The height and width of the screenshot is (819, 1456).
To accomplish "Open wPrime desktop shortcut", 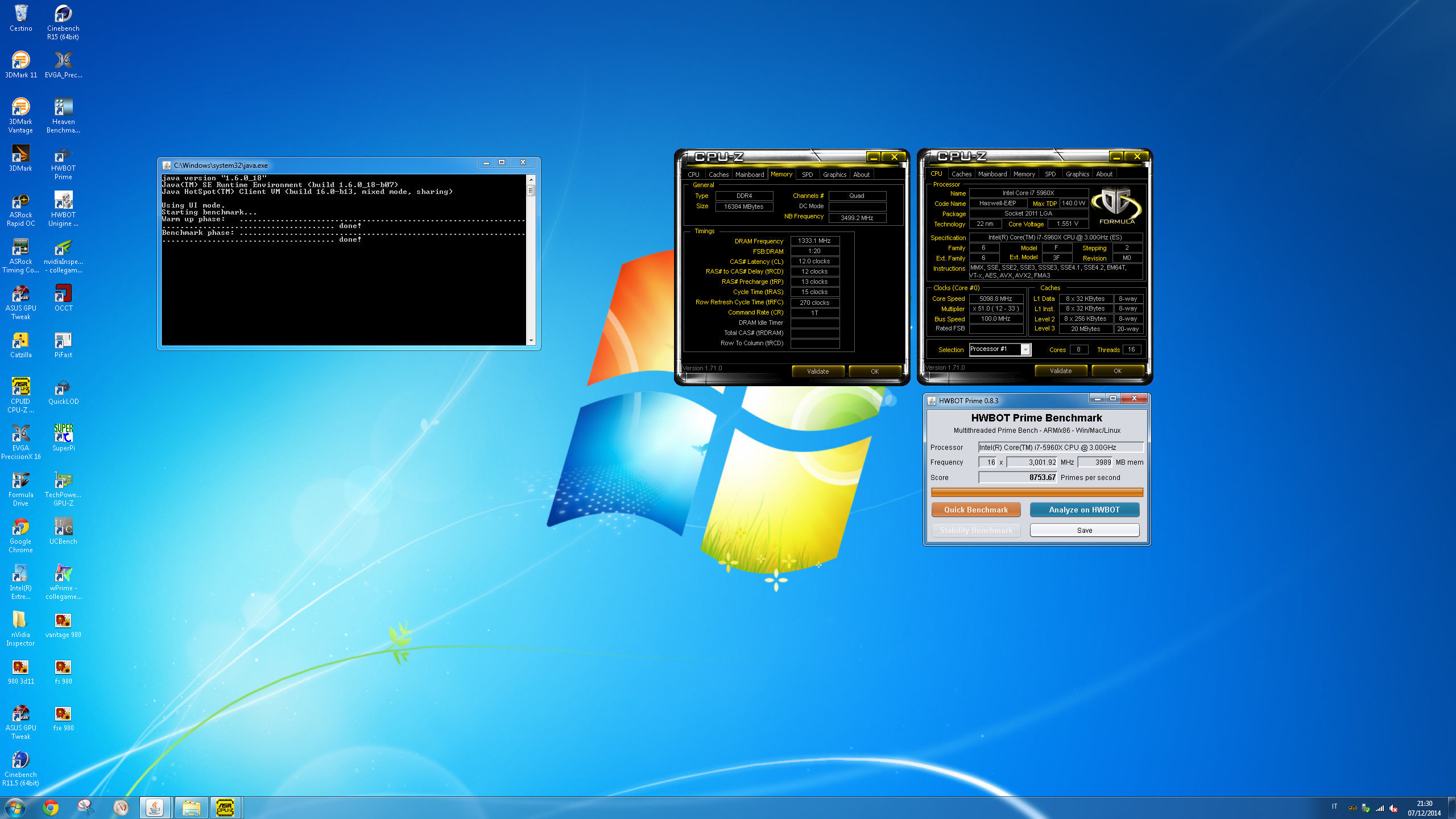I will [63, 582].
